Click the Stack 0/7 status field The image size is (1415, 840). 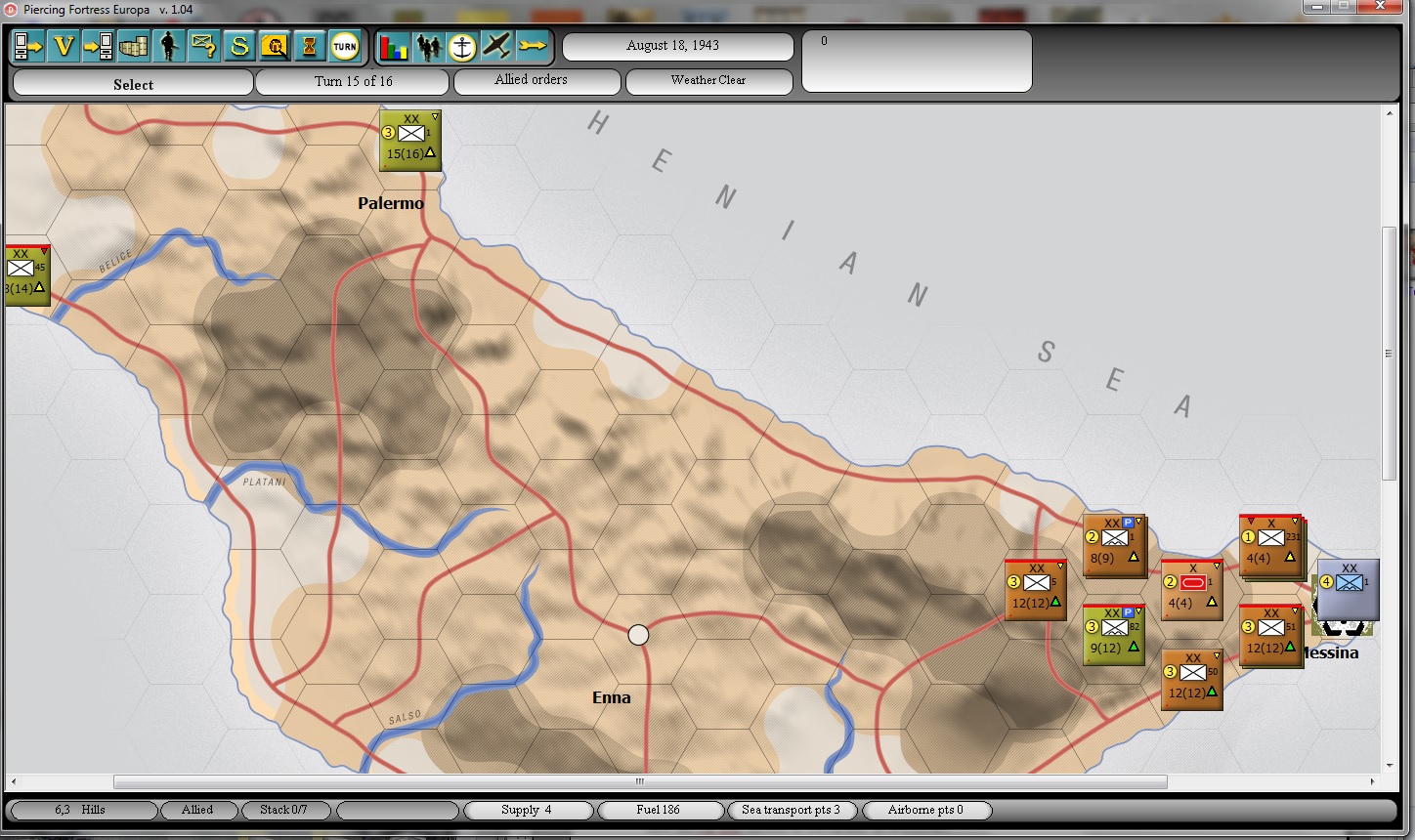[x=284, y=810]
